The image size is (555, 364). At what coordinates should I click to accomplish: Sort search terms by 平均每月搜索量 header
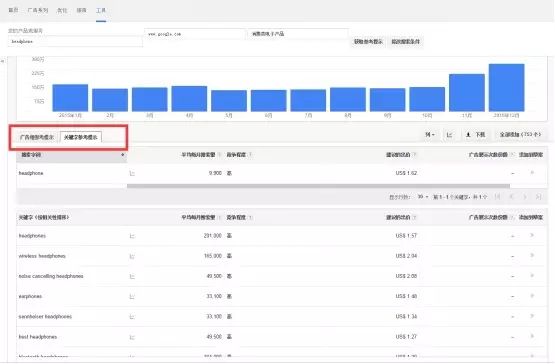(x=198, y=155)
